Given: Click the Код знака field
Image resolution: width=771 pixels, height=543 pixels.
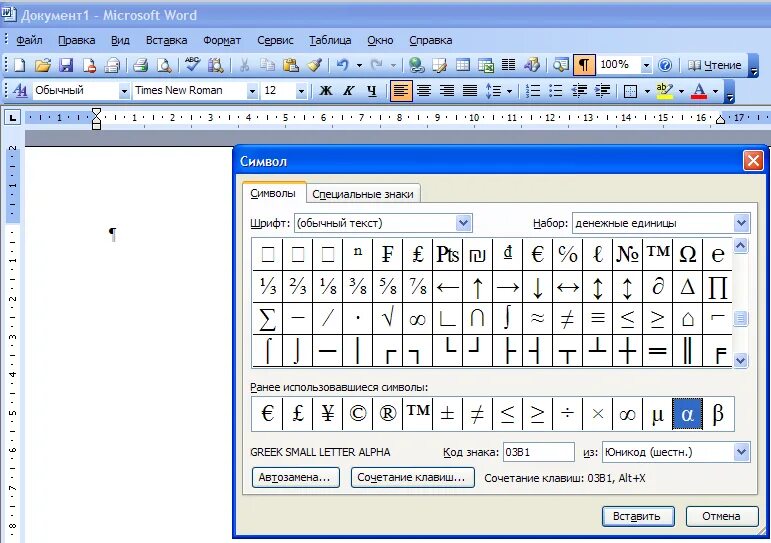Looking at the screenshot, I should [x=538, y=452].
